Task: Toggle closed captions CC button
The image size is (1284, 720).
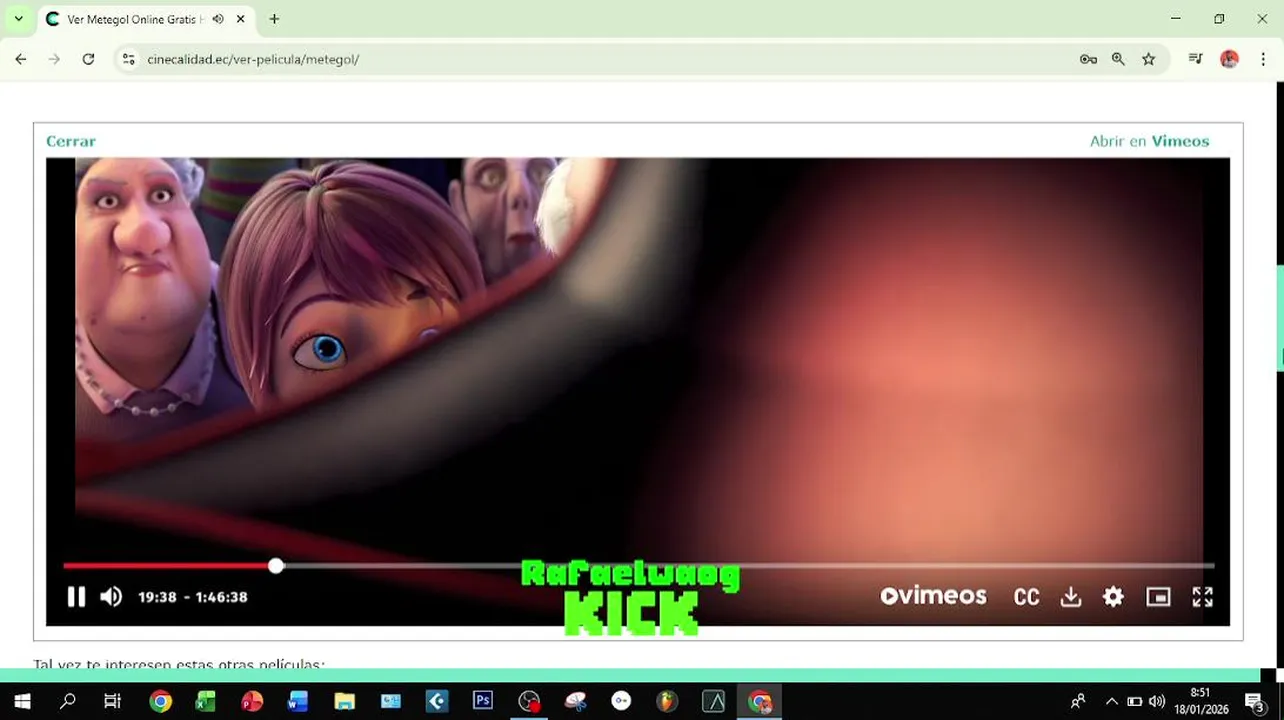Action: (1026, 597)
